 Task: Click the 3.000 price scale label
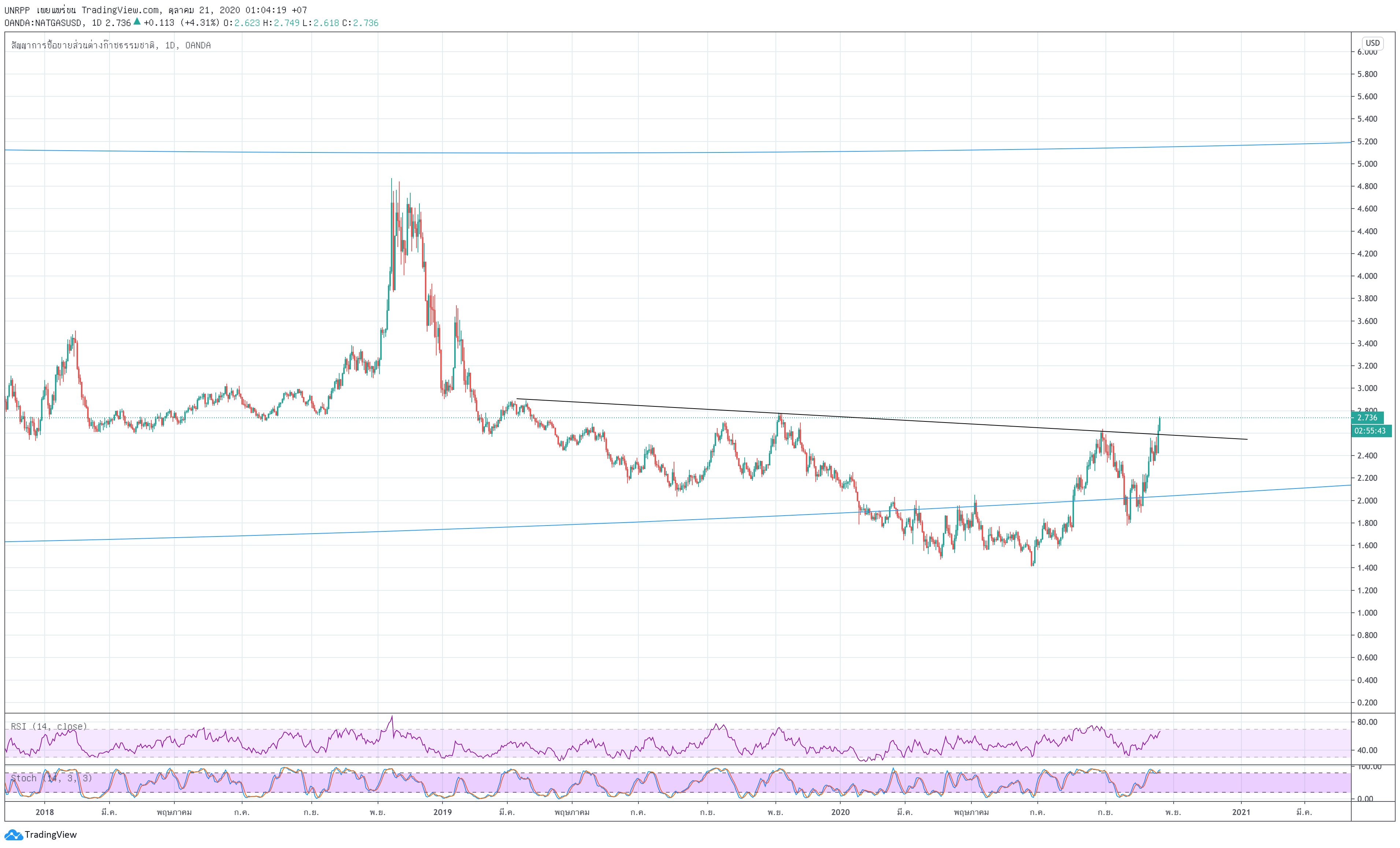tap(1367, 388)
